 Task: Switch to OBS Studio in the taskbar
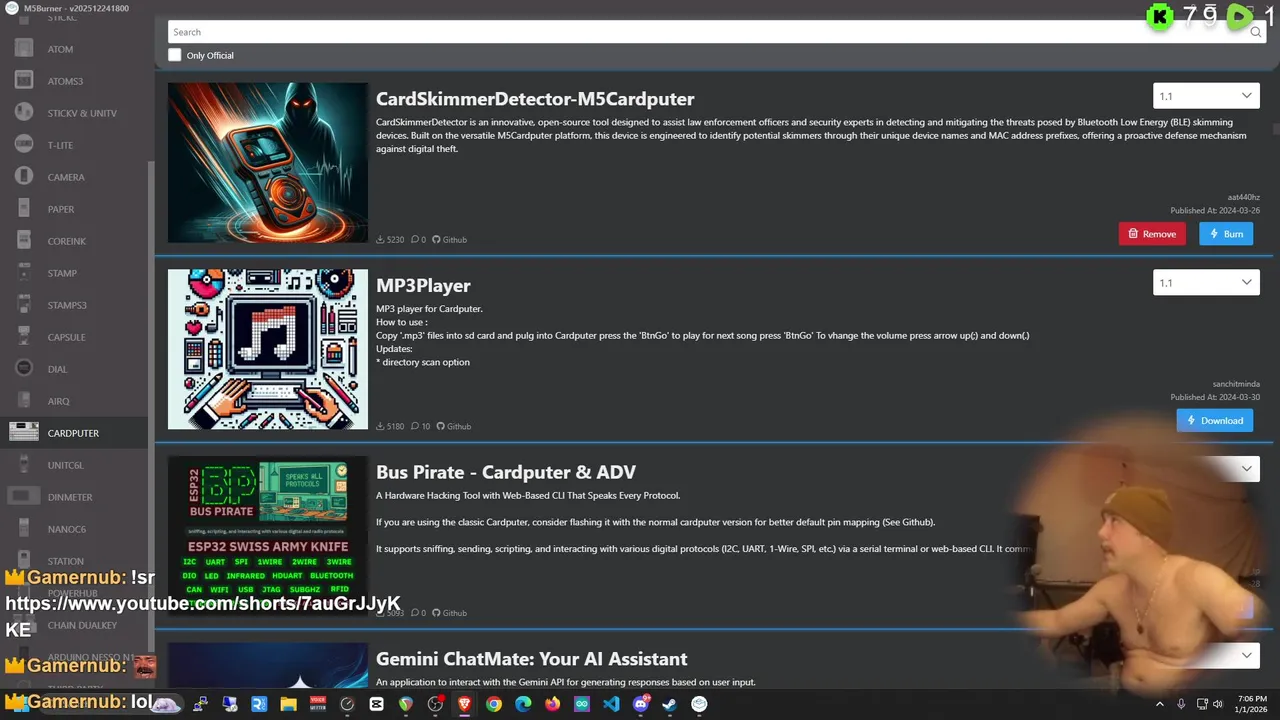tap(435, 704)
